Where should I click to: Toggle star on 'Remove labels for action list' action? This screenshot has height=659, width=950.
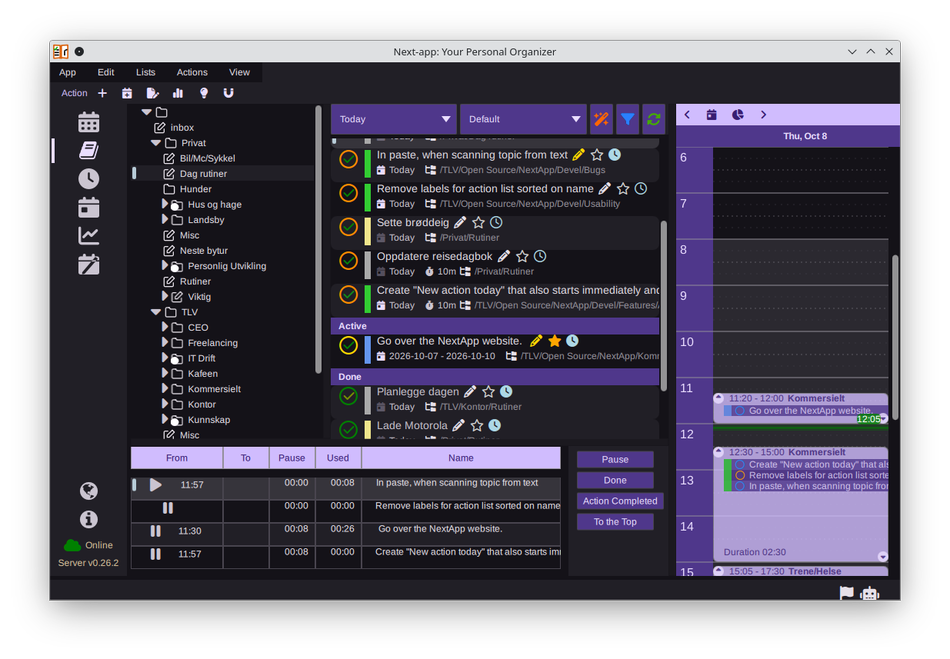[x=623, y=188]
